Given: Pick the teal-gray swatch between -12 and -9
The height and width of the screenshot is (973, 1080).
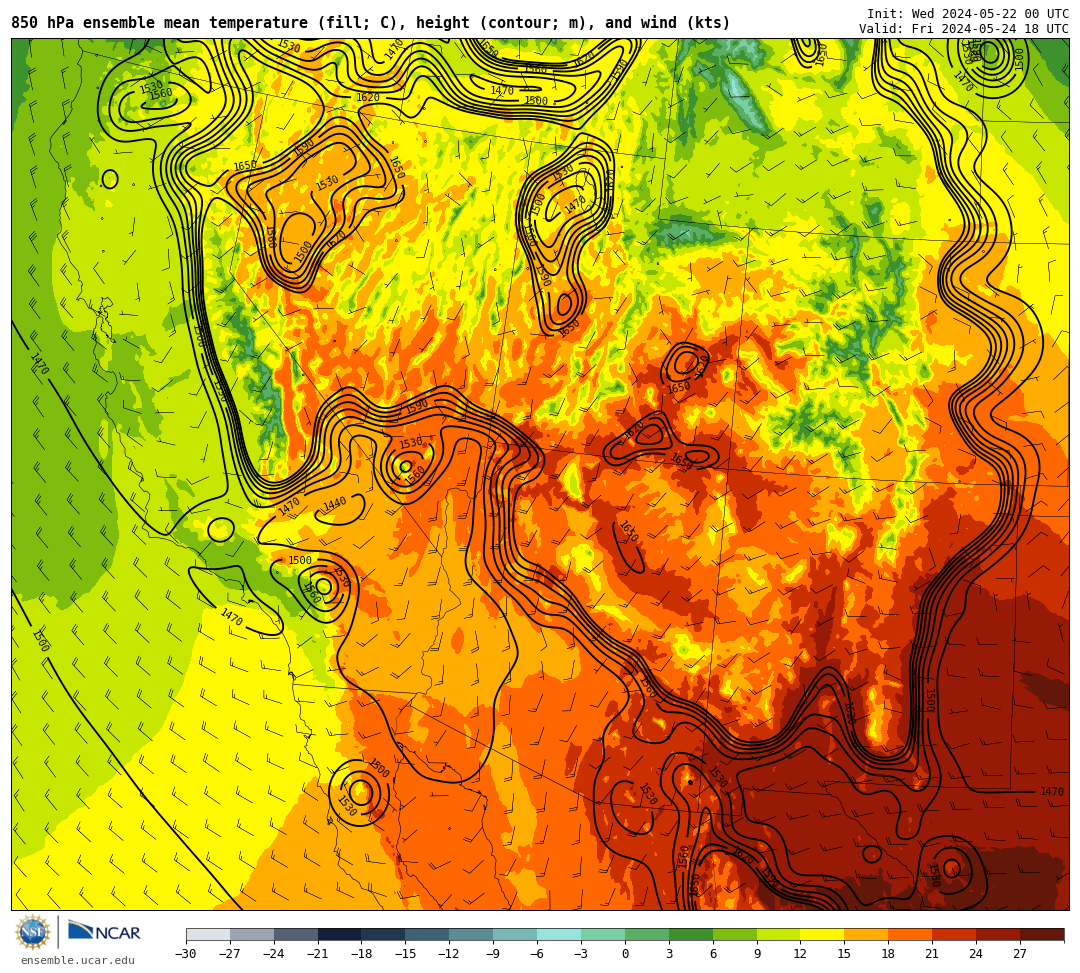Looking at the screenshot, I should point(472,934).
